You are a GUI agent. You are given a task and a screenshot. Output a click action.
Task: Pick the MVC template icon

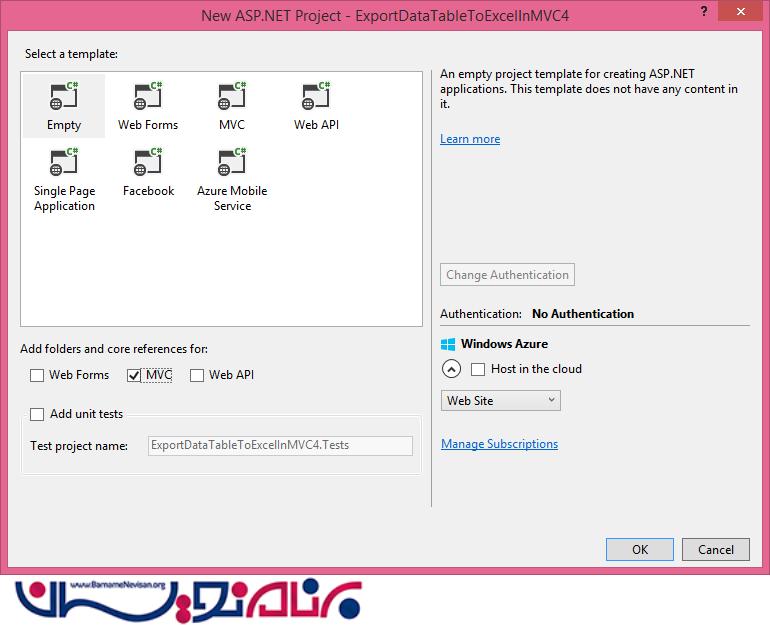(x=232, y=98)
